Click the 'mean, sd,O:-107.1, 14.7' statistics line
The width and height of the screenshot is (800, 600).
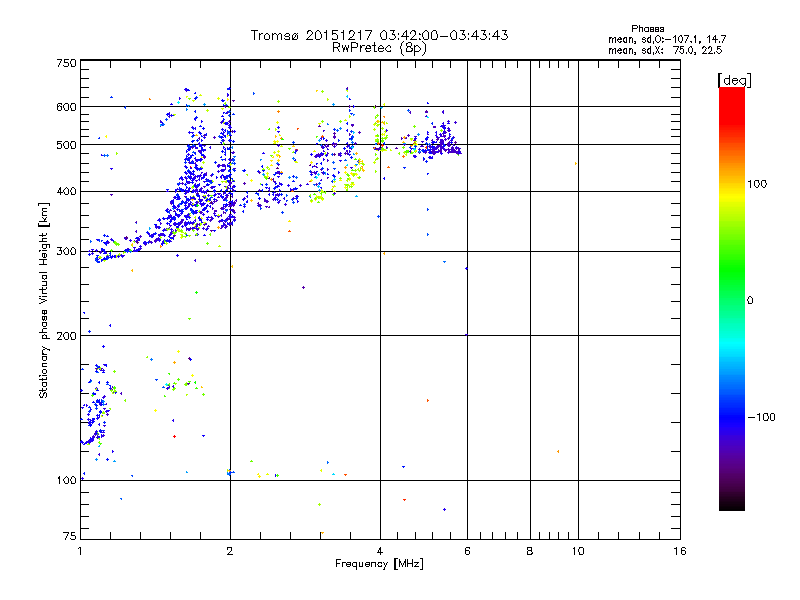click(x=667, y=39)
